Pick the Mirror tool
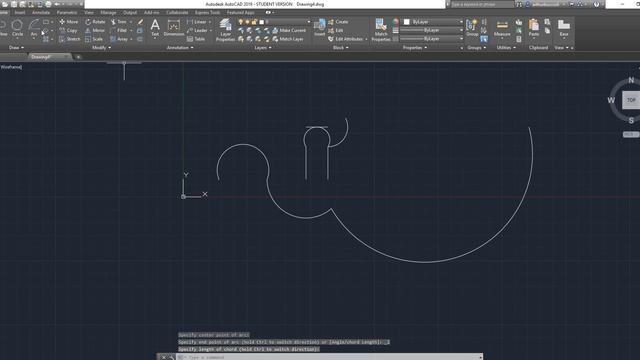Image resolution: width=640 pixels, height=360 pixels. (95, 31)
